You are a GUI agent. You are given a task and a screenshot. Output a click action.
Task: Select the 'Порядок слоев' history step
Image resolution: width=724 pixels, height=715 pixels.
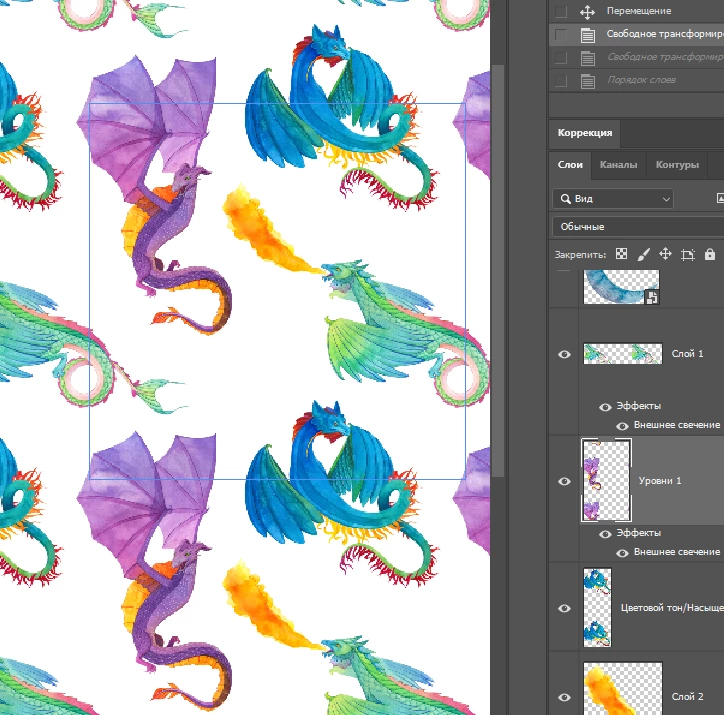[x=636, y=81]
